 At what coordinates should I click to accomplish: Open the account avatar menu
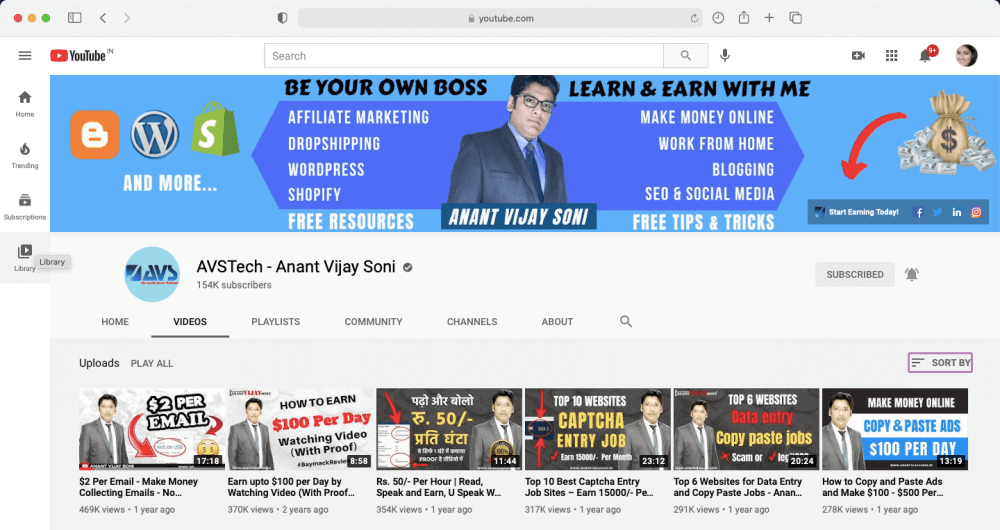tap(966, 55)
